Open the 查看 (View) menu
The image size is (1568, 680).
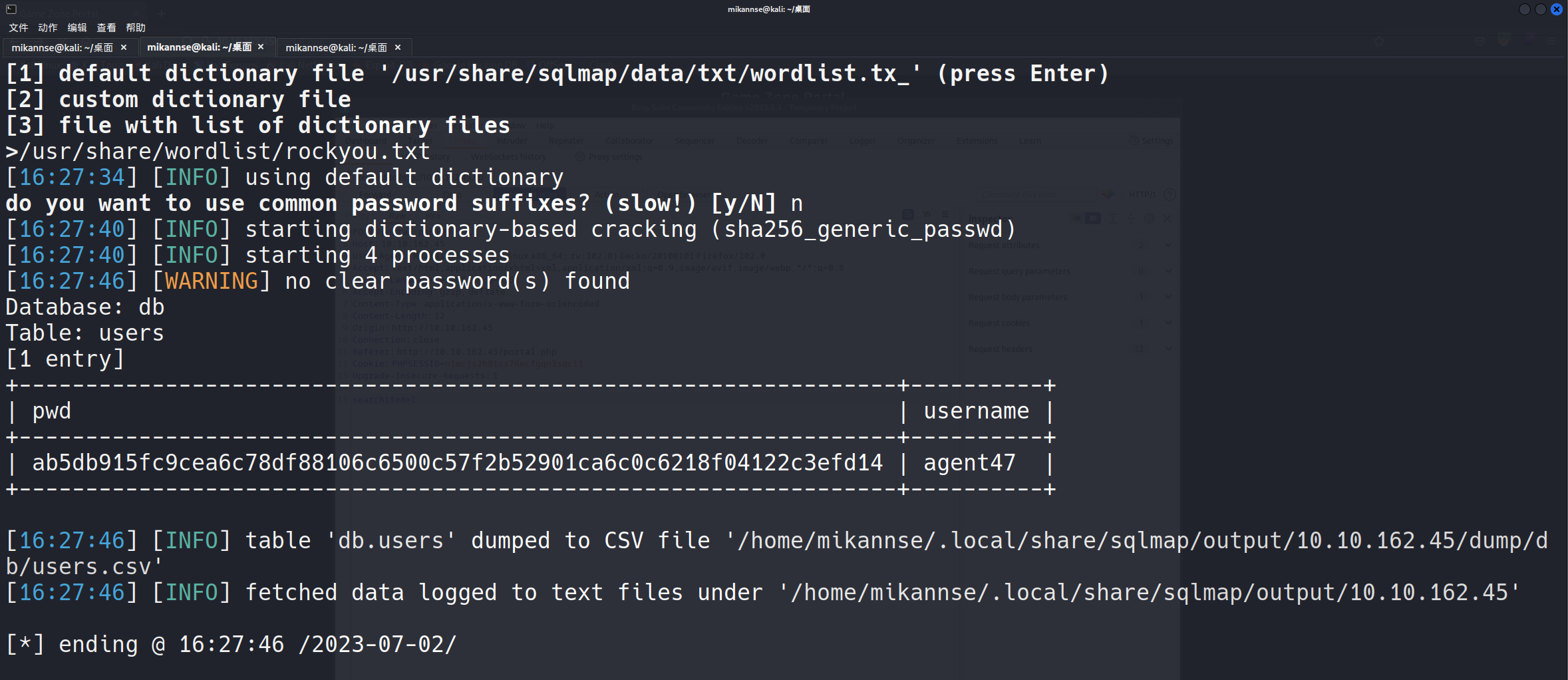tap(106, 27)
